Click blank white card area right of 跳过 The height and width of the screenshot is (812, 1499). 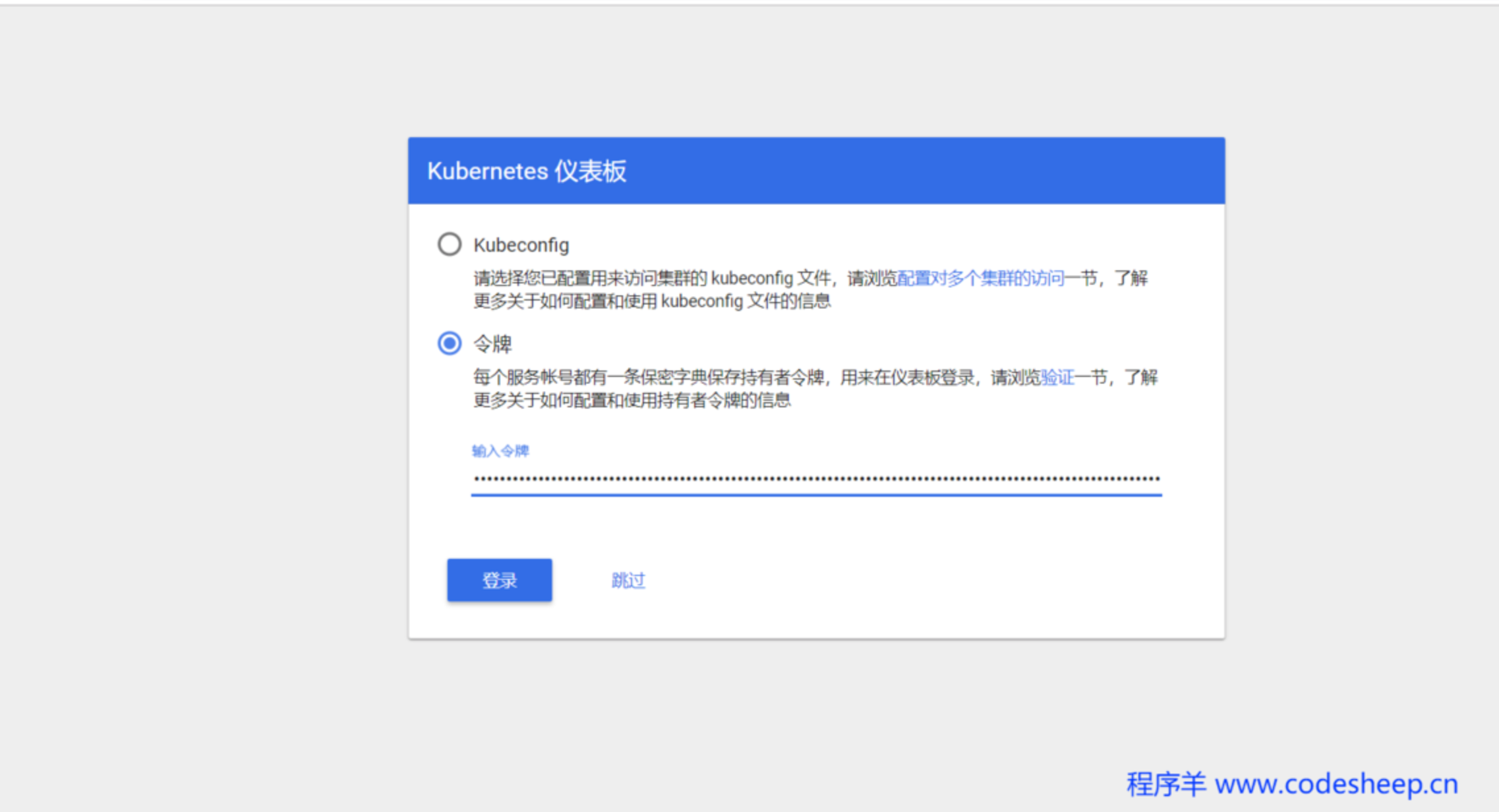[923, 580]
